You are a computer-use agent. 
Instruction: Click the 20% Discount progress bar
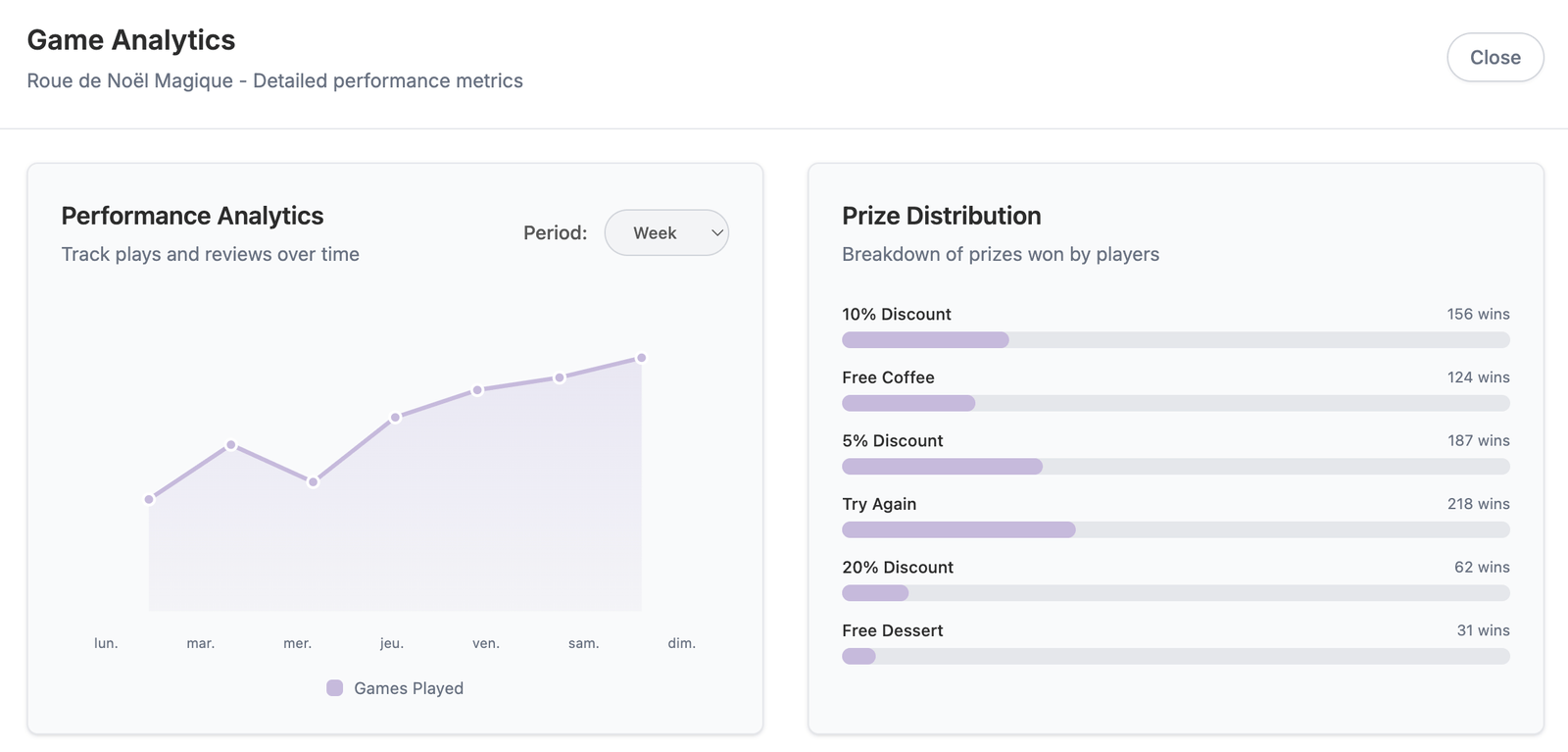point(1175,593)
